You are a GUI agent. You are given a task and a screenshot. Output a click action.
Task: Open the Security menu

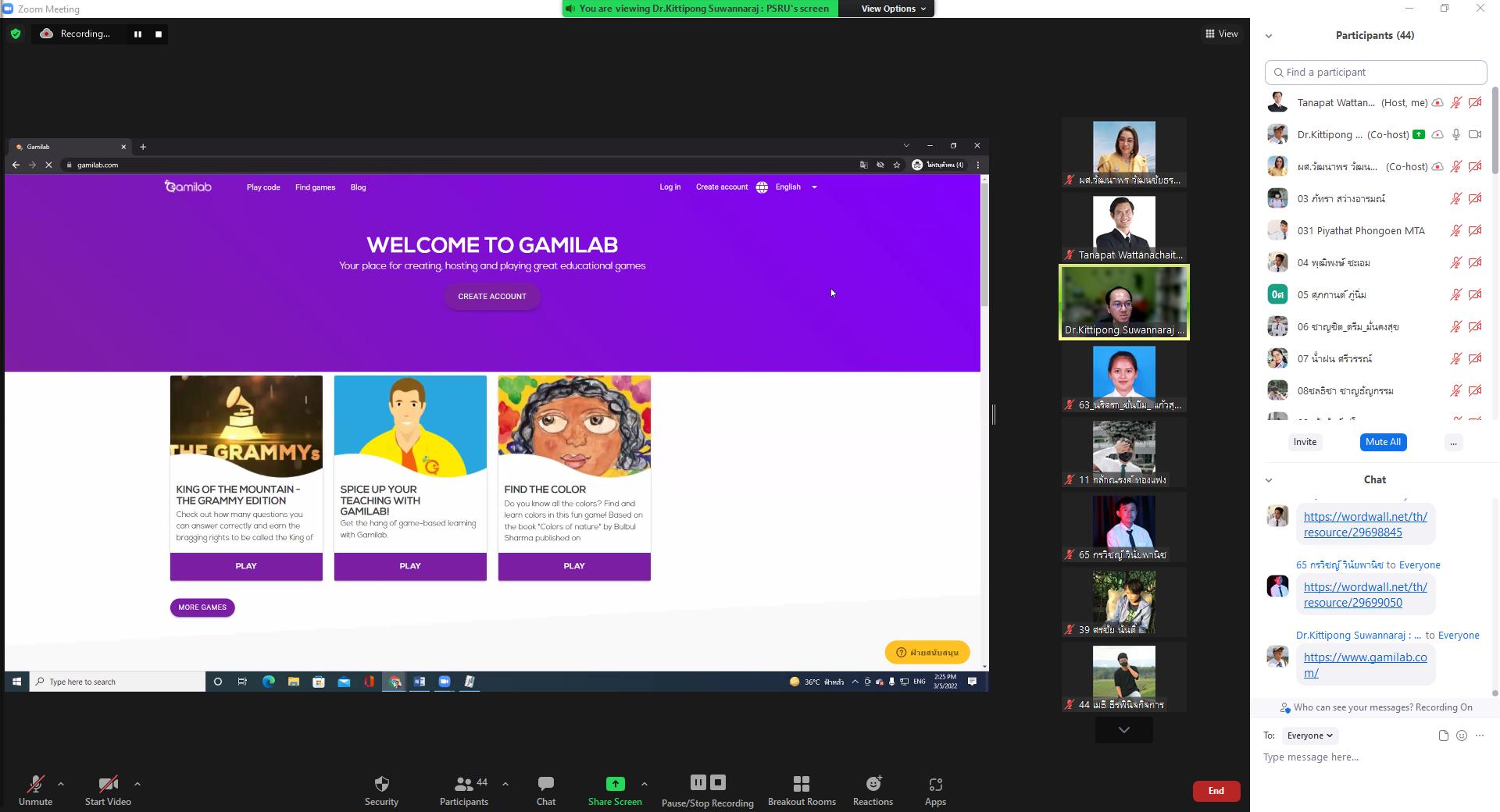381,790
